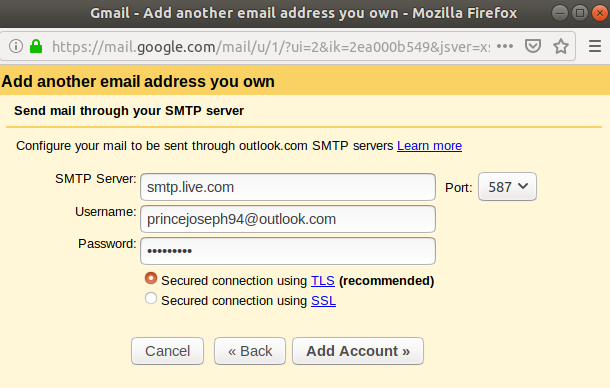Click the green secure connection padlock

[x=36, y=46]
